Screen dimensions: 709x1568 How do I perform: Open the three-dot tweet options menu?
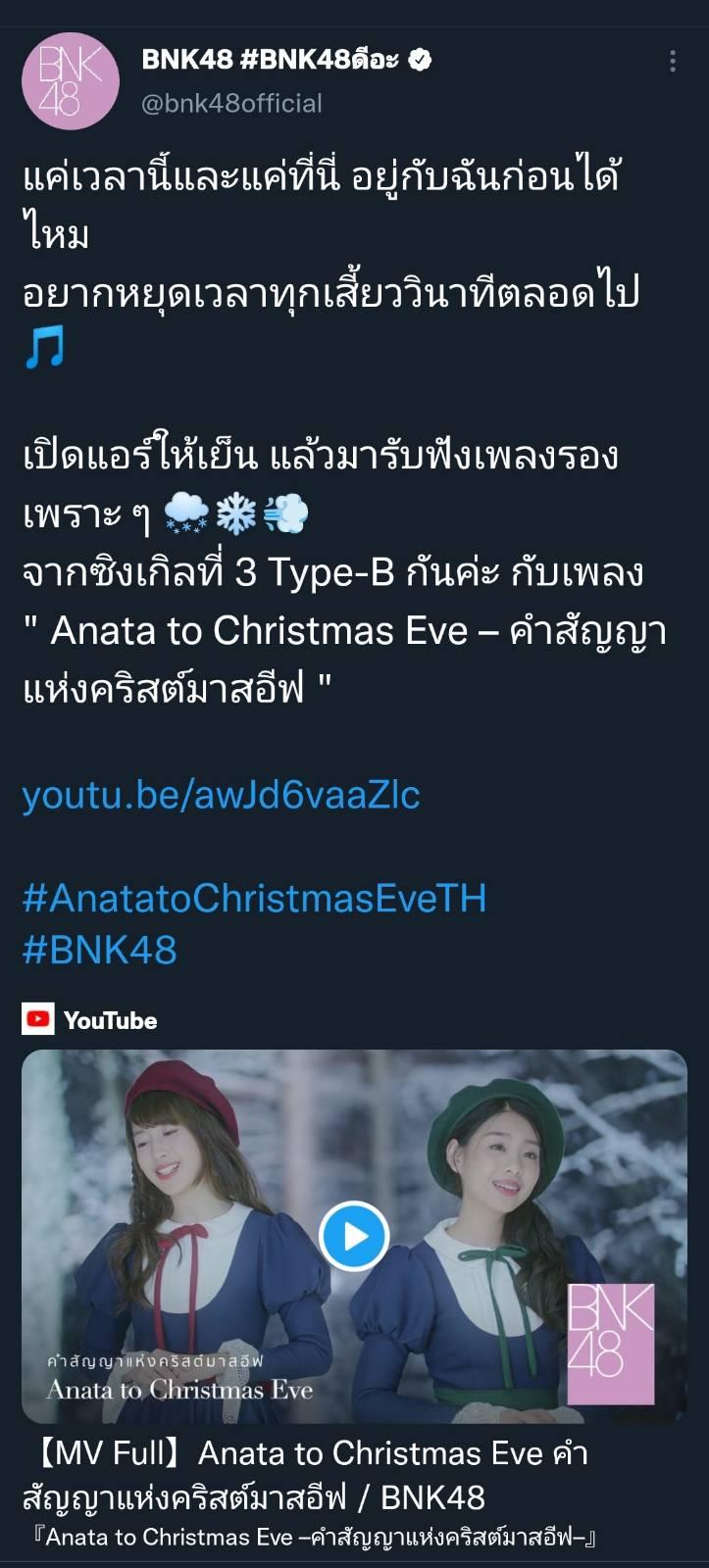click(x=673, y=61)
